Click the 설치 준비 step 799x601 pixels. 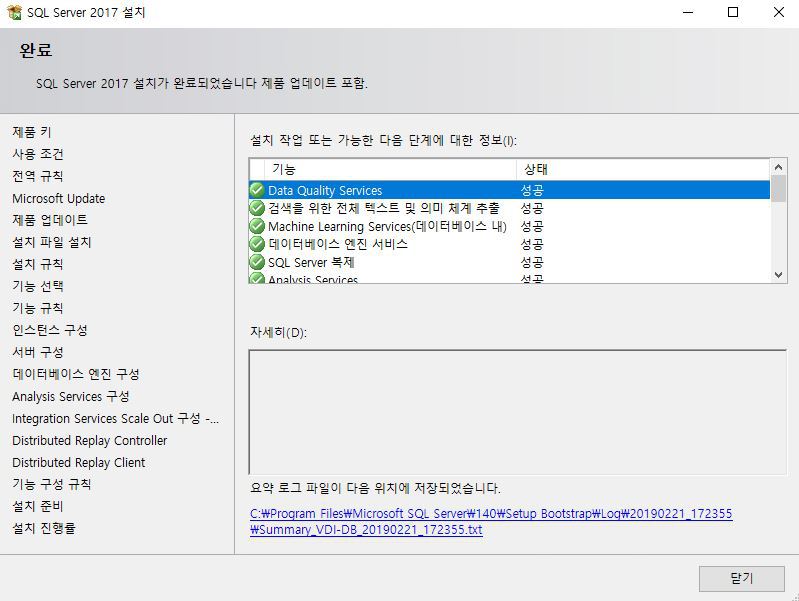[38, 506]
